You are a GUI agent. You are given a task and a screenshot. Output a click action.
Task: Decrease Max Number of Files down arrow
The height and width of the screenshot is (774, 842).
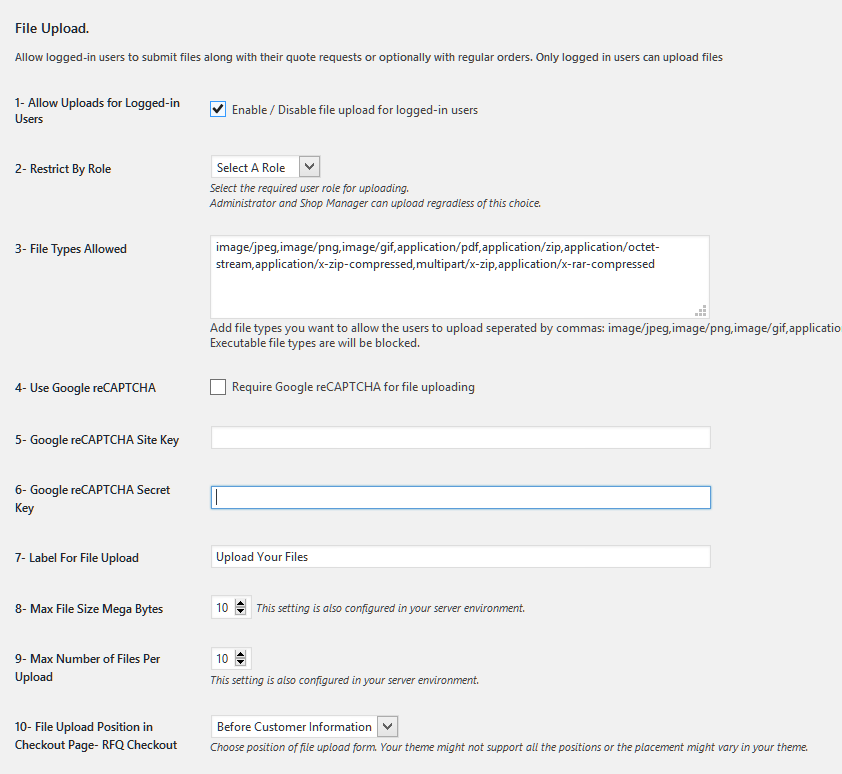click(241, 662)
